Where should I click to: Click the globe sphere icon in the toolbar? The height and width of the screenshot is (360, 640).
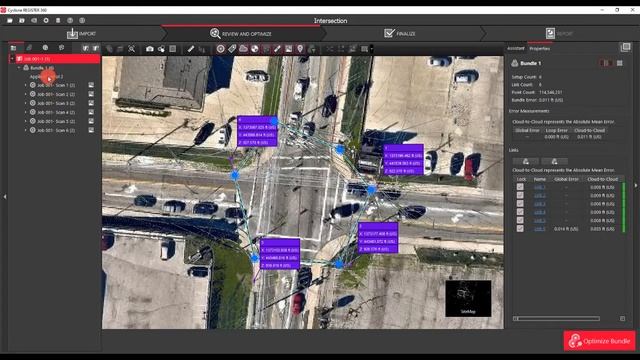pyautogui.click(x=255, y=49)
